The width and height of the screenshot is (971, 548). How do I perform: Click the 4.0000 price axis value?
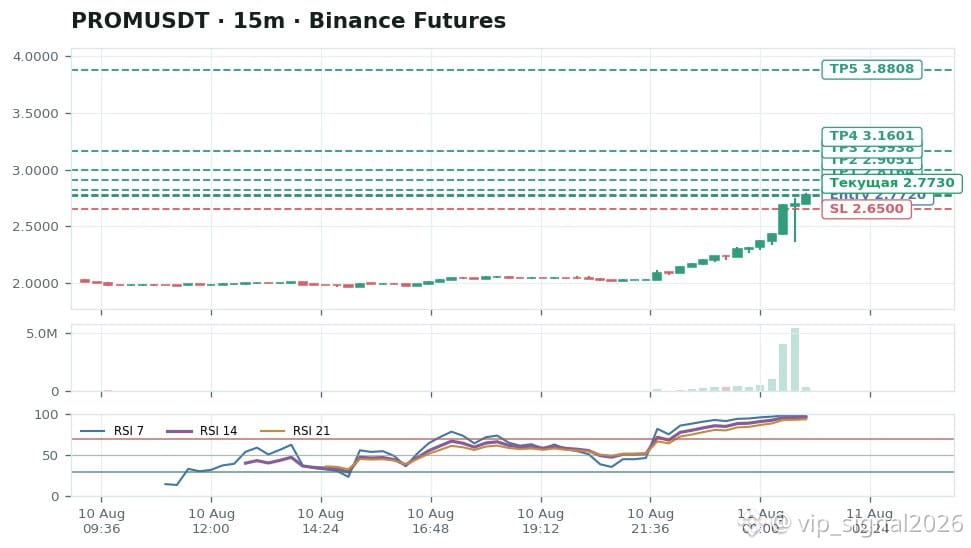point(35,57)
